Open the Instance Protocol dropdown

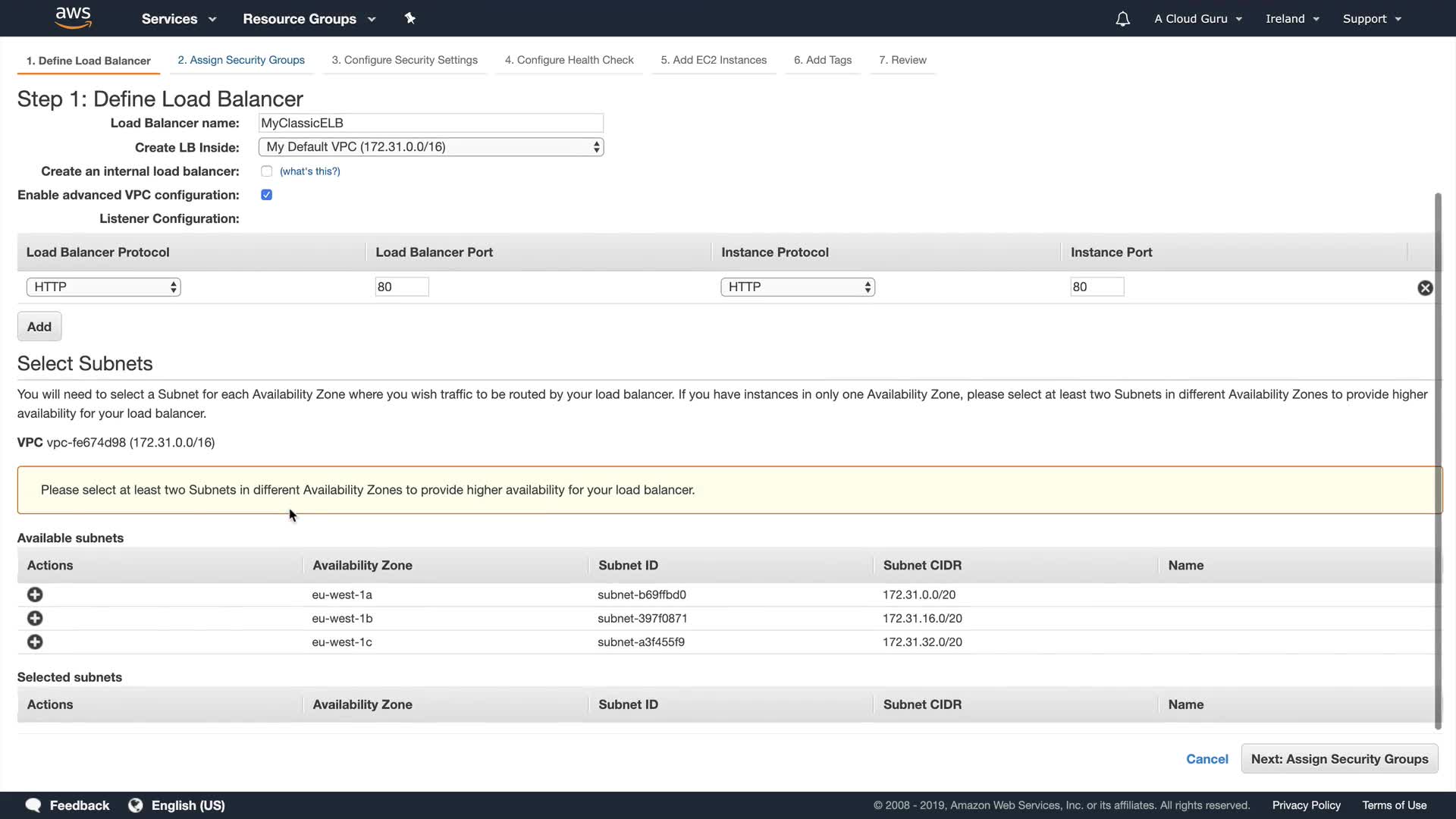797,287
